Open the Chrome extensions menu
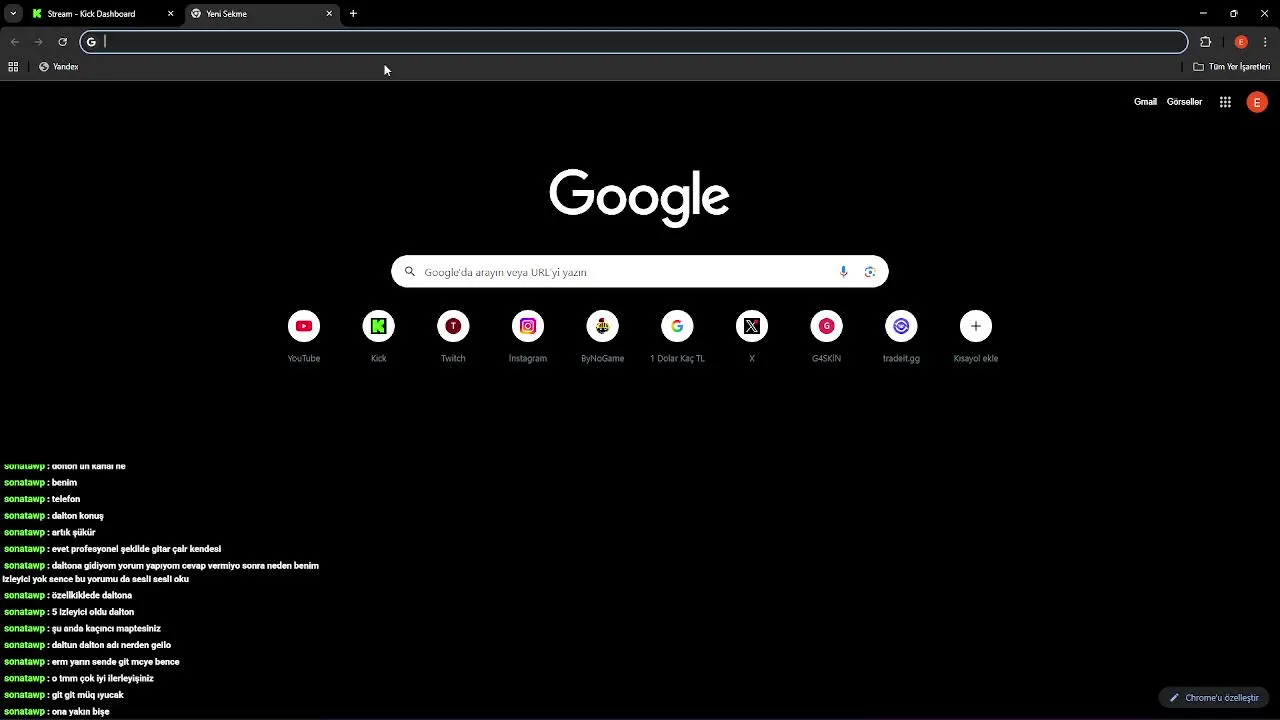1280x720 pixels. coord(1205,42)
